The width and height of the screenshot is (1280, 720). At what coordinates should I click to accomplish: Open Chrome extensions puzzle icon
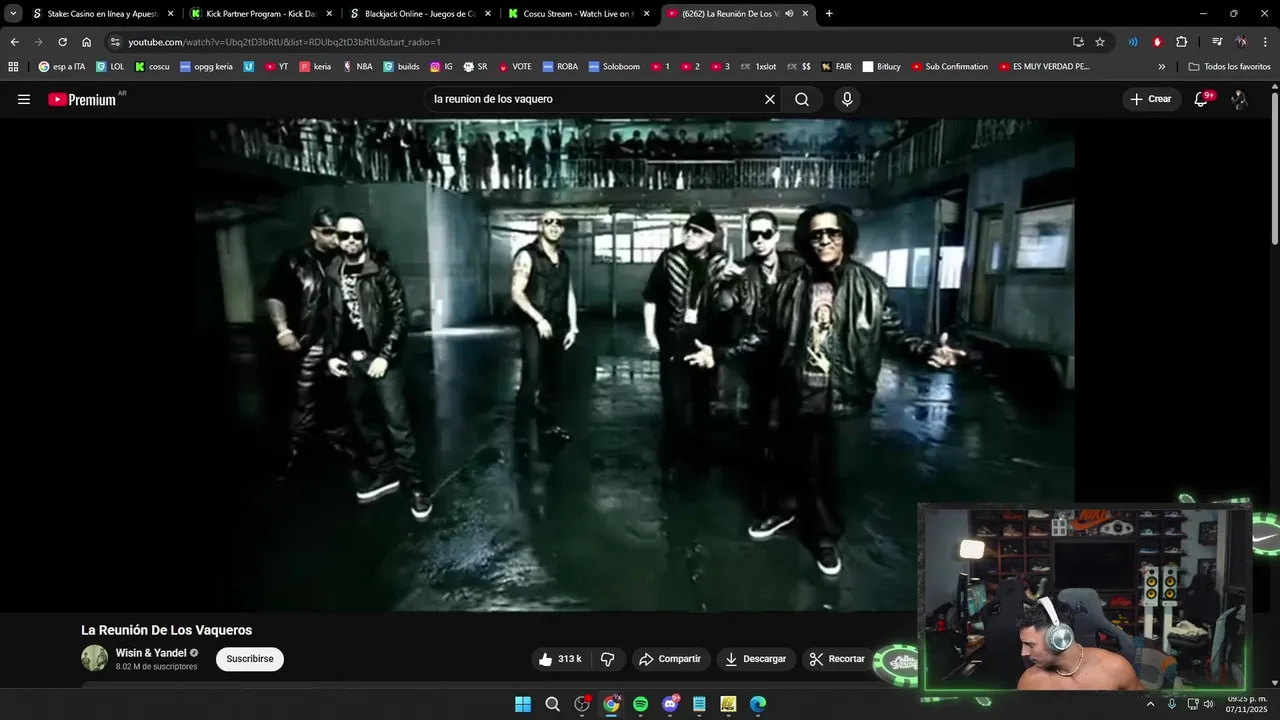click(1182, 42)
